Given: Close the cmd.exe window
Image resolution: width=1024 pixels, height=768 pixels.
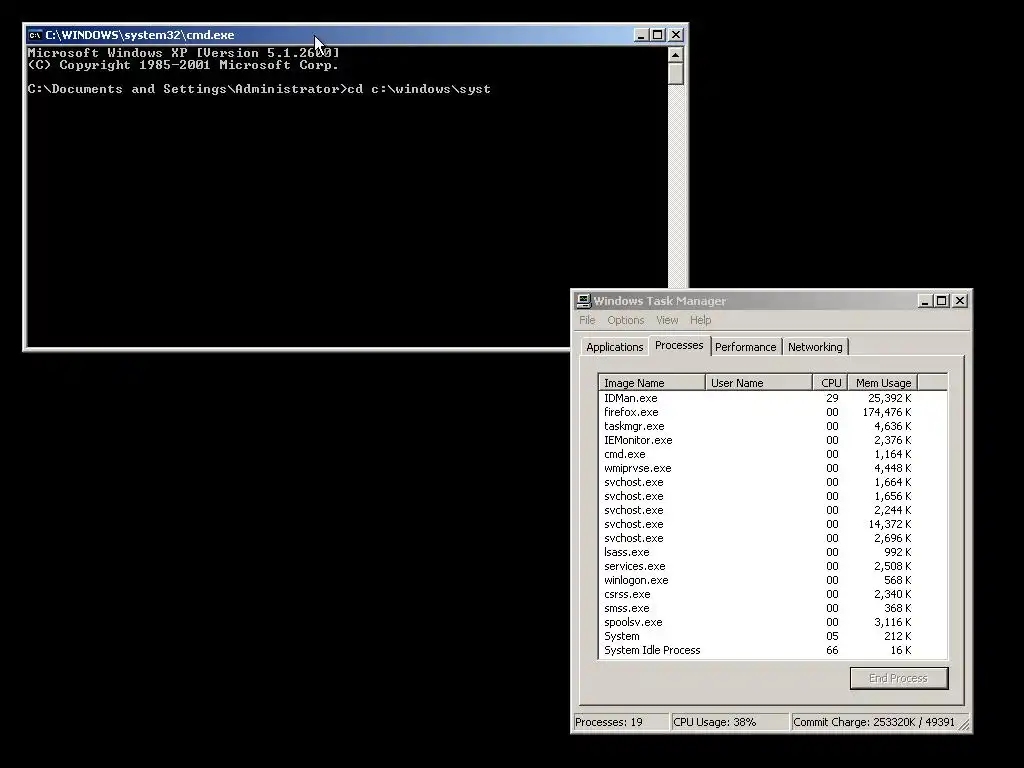Looking at the screenshot, I should [x=676, y=35].
